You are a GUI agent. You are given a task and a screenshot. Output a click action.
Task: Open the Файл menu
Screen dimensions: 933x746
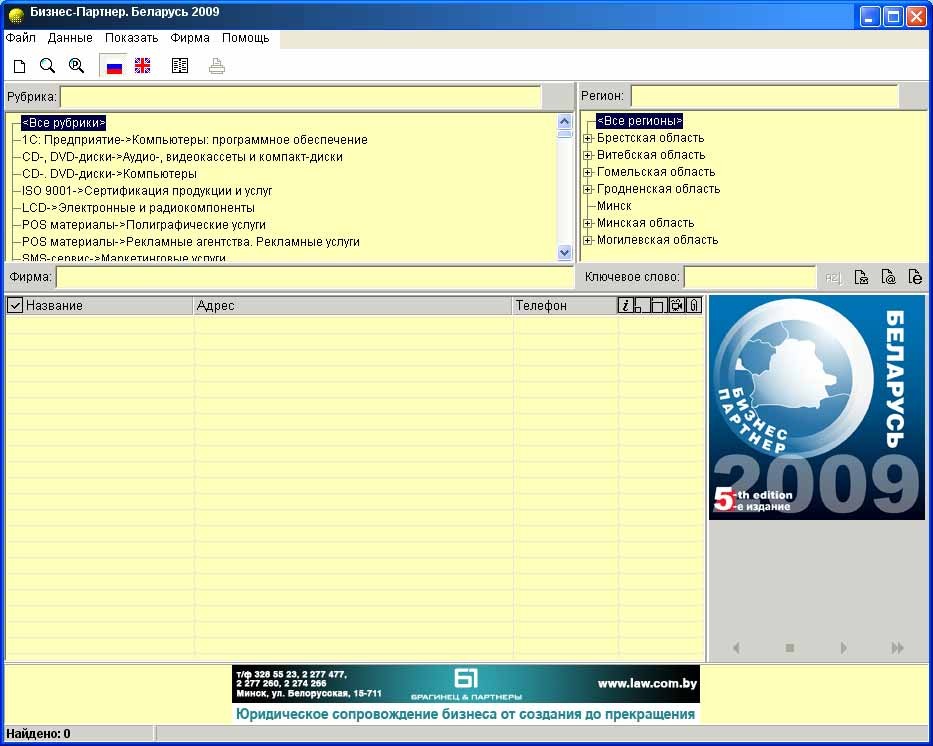[x=21, y=38]
